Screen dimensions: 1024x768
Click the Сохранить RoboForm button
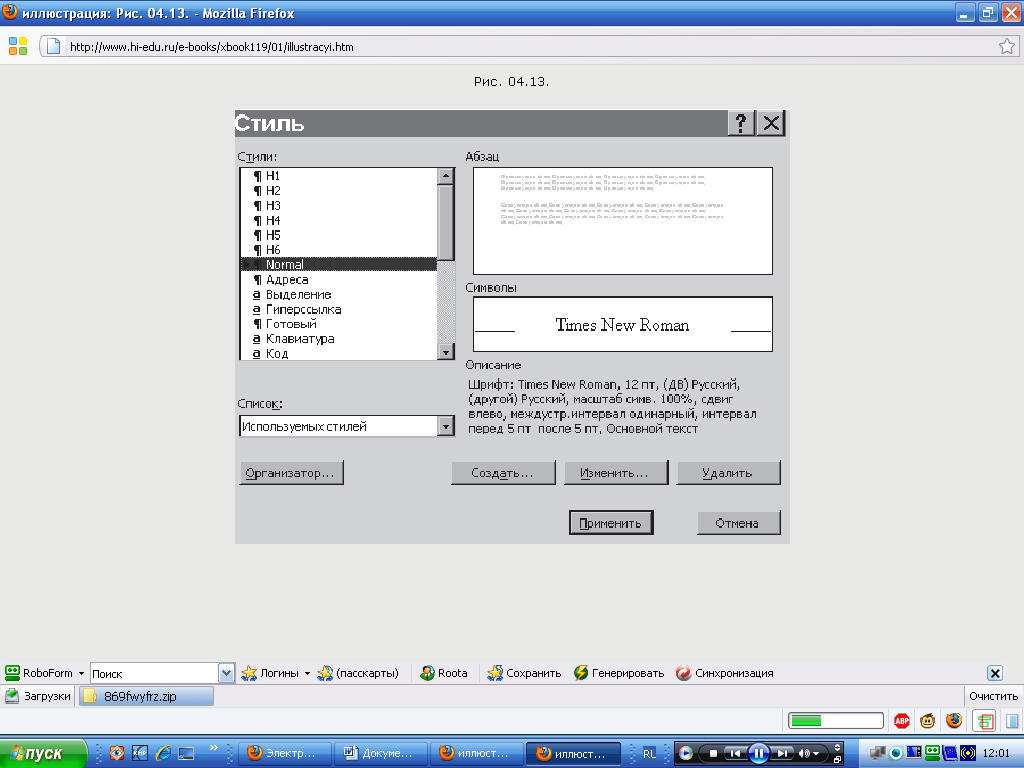click(524, 673)
